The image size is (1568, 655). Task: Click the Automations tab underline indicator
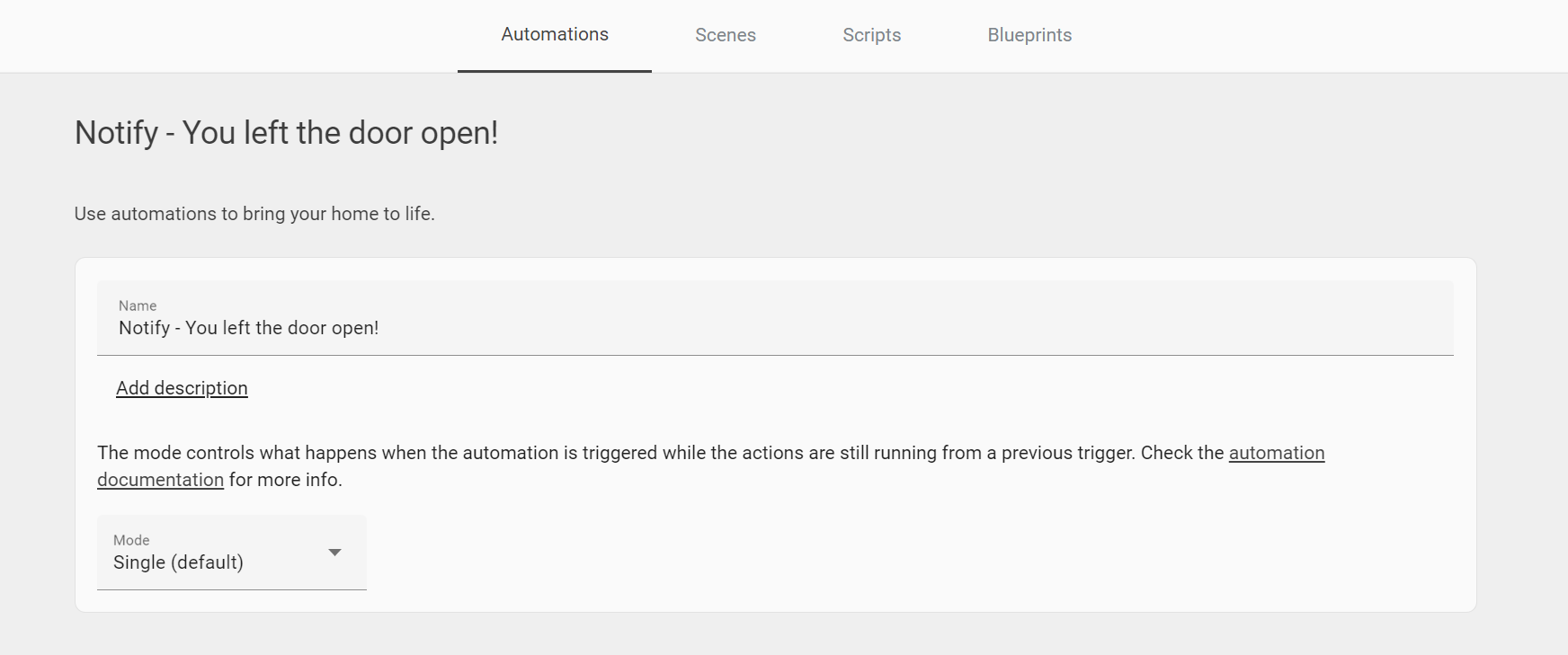(554, 71)
